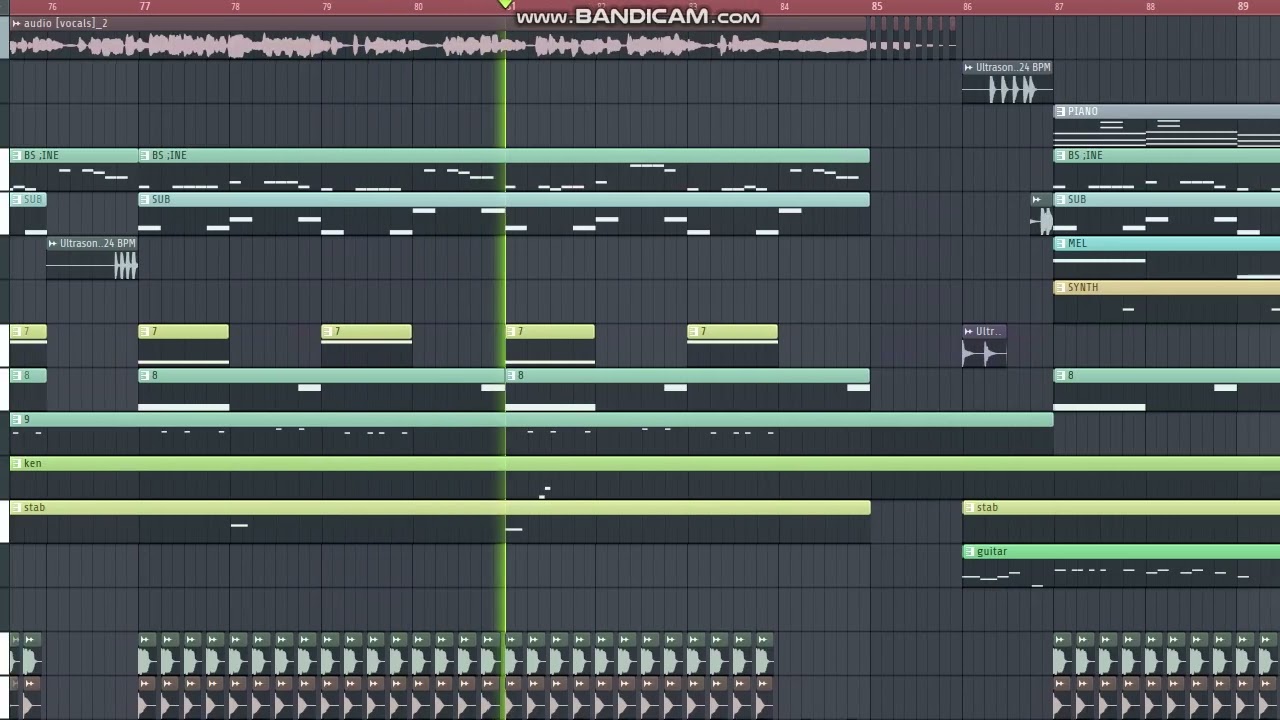The height and width of the screenshot is (720, 1280).
Task: Select pattern 7 clip label at the playhead
Action: point(520,331)
